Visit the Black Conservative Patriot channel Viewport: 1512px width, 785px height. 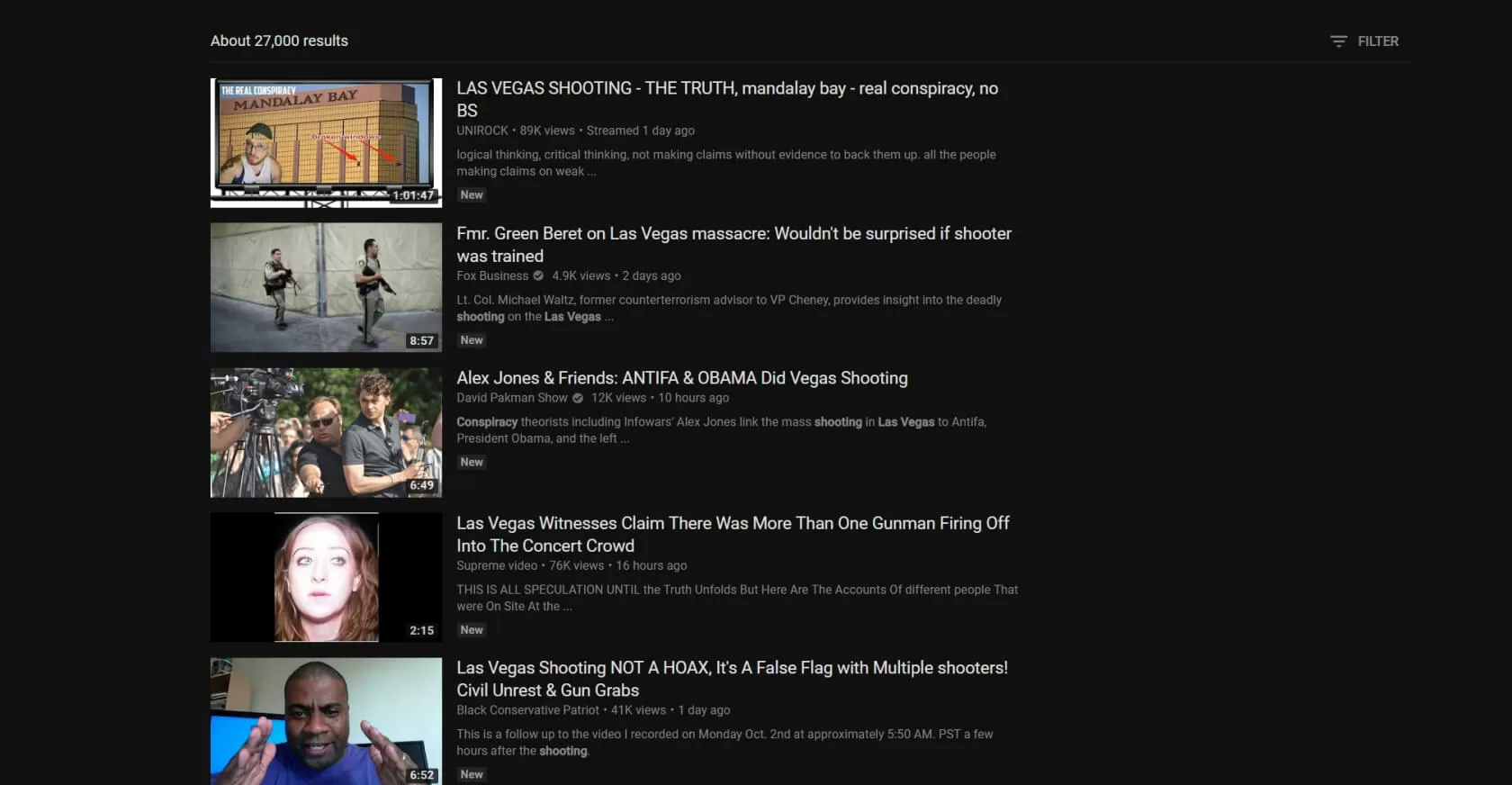coord(527,710)
